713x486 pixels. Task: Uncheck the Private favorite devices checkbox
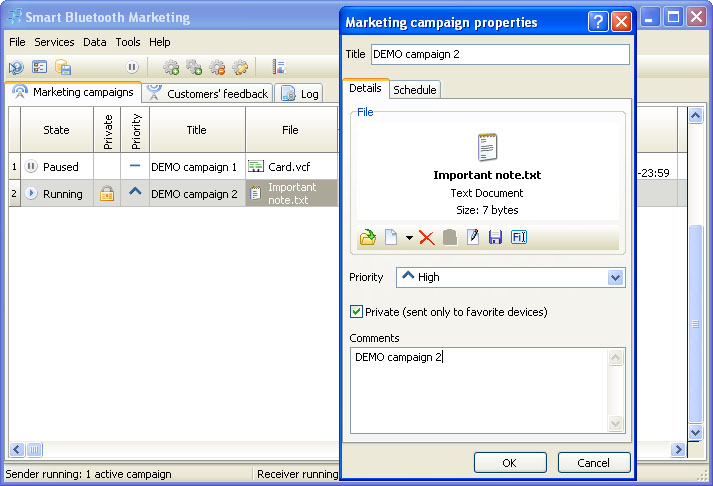[x=357, y=312]
